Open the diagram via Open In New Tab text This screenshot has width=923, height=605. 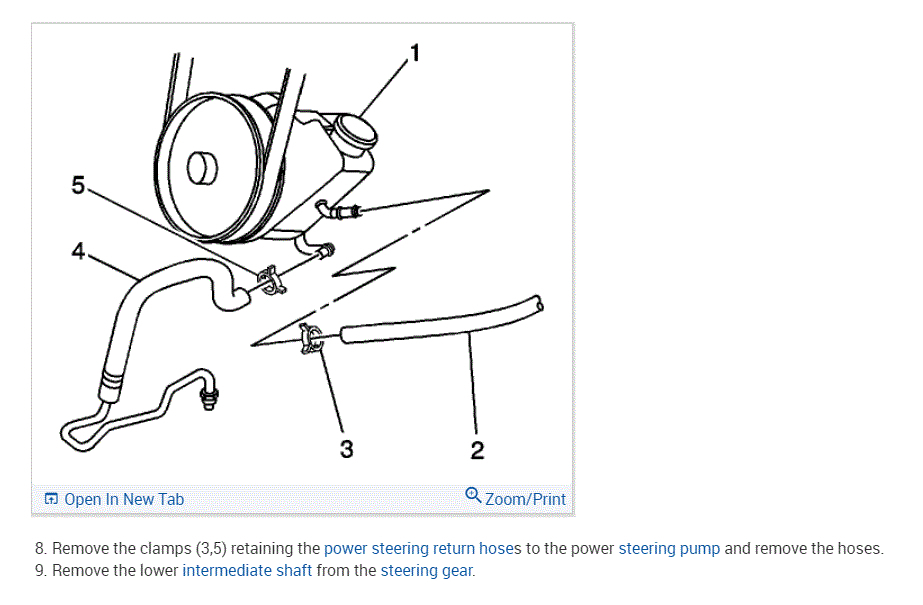coord(124,499)
